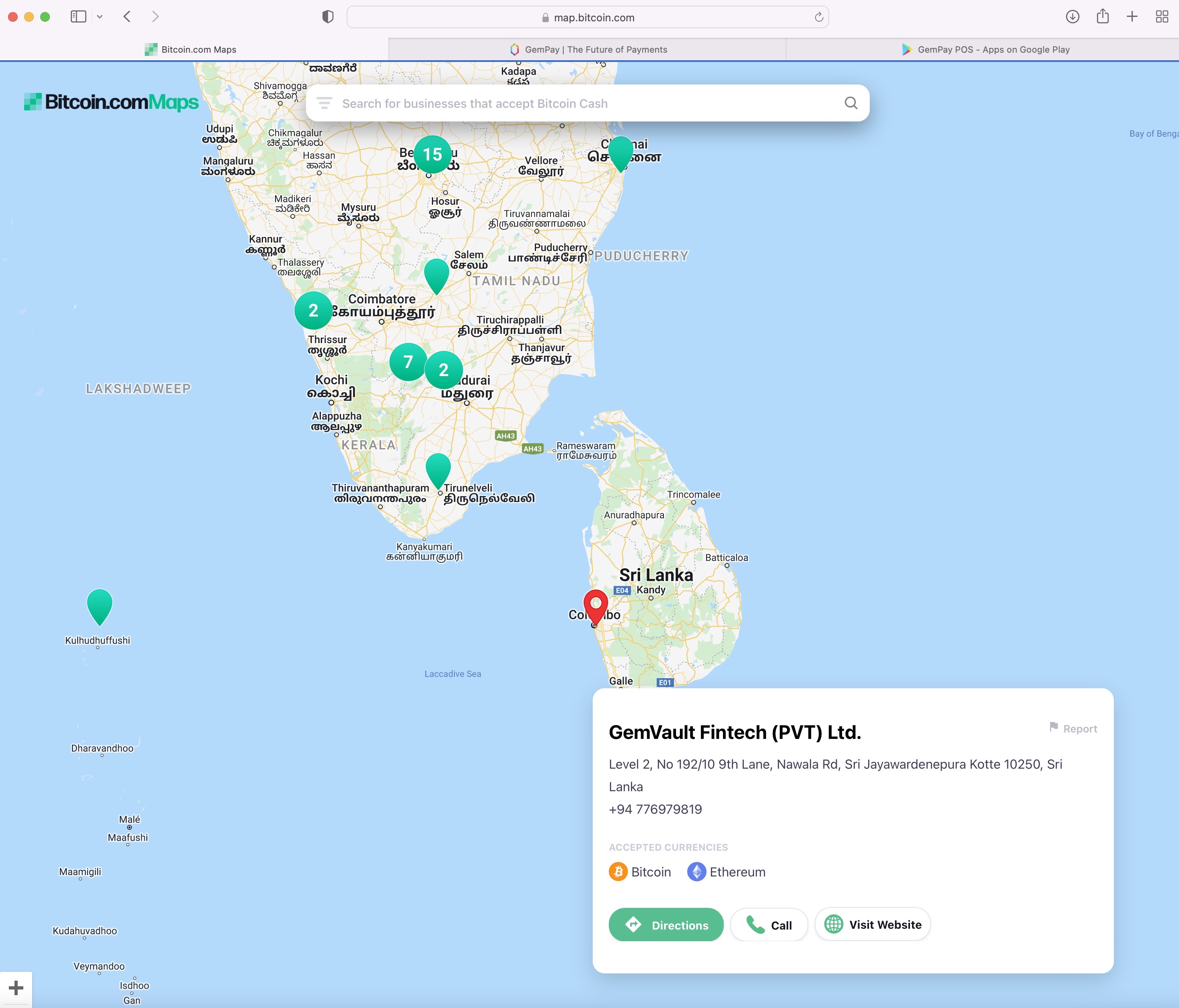1179x1008 pixels.
Task: Click the Visit Website button
Action: (x=872, y=925)
